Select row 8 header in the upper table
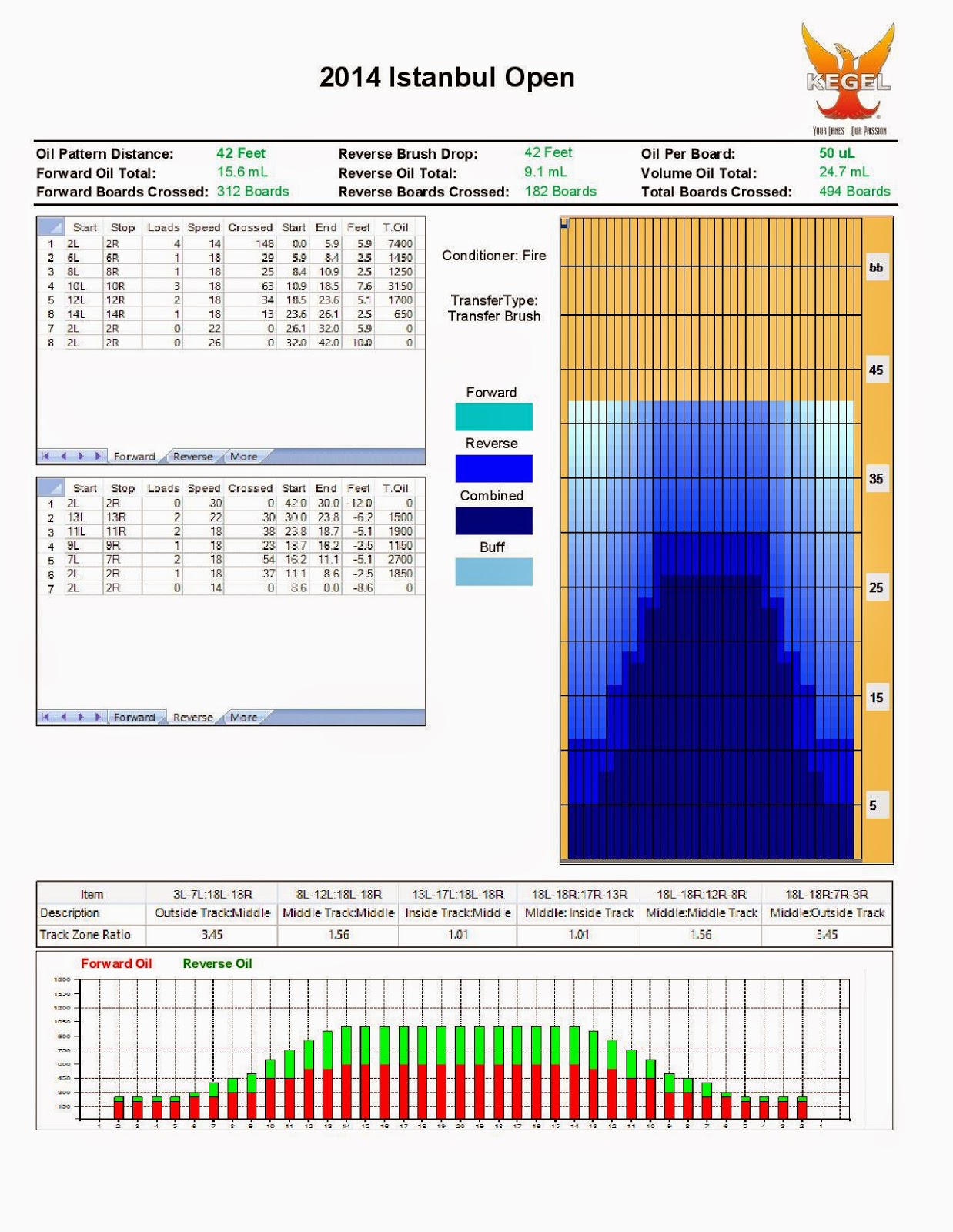This screenshot has width=953, height=1232. 51,343
